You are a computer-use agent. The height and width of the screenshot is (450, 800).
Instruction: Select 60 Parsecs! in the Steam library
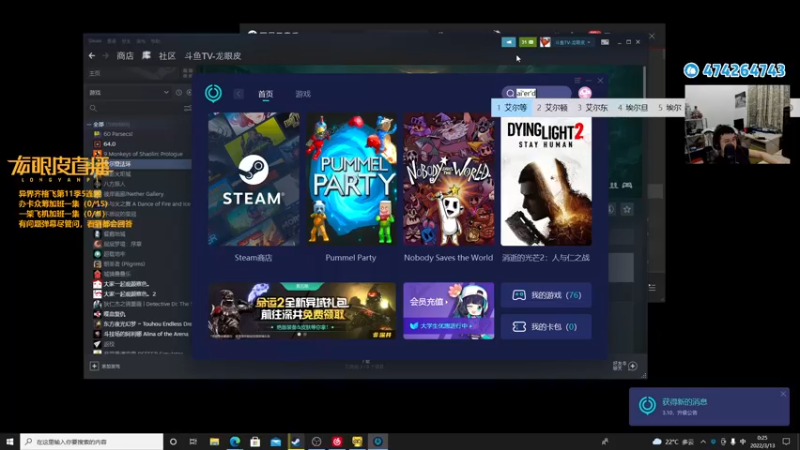tap(118, 134)
